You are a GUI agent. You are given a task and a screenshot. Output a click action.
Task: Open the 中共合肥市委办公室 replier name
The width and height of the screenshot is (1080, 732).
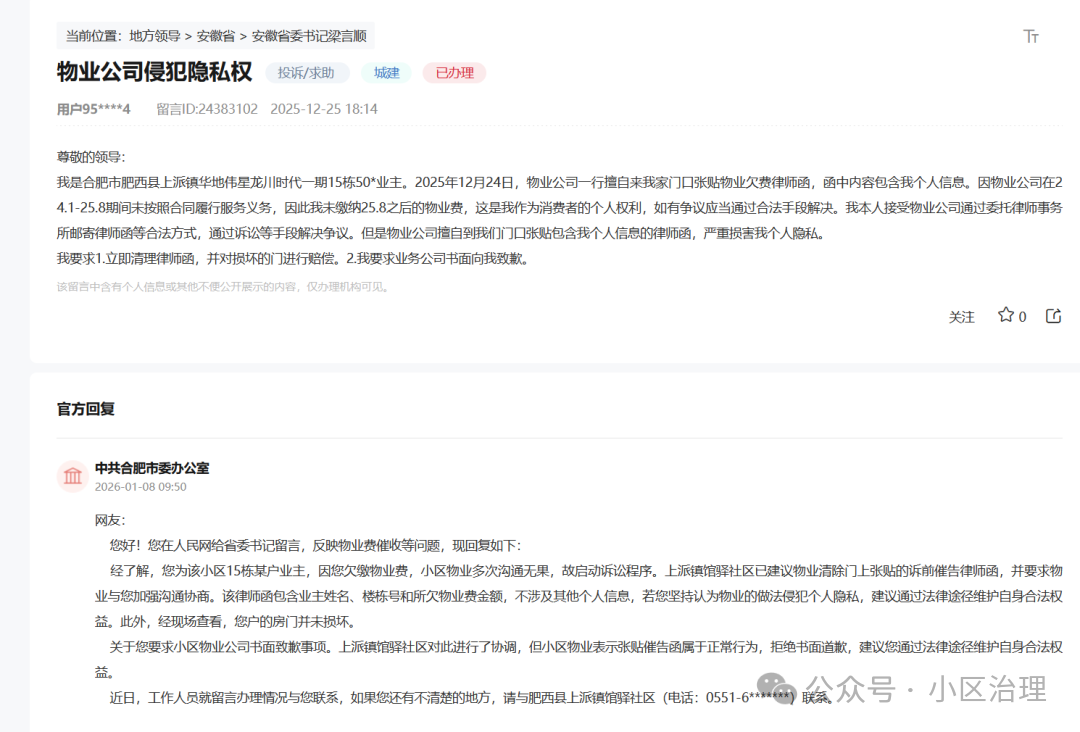152,468
